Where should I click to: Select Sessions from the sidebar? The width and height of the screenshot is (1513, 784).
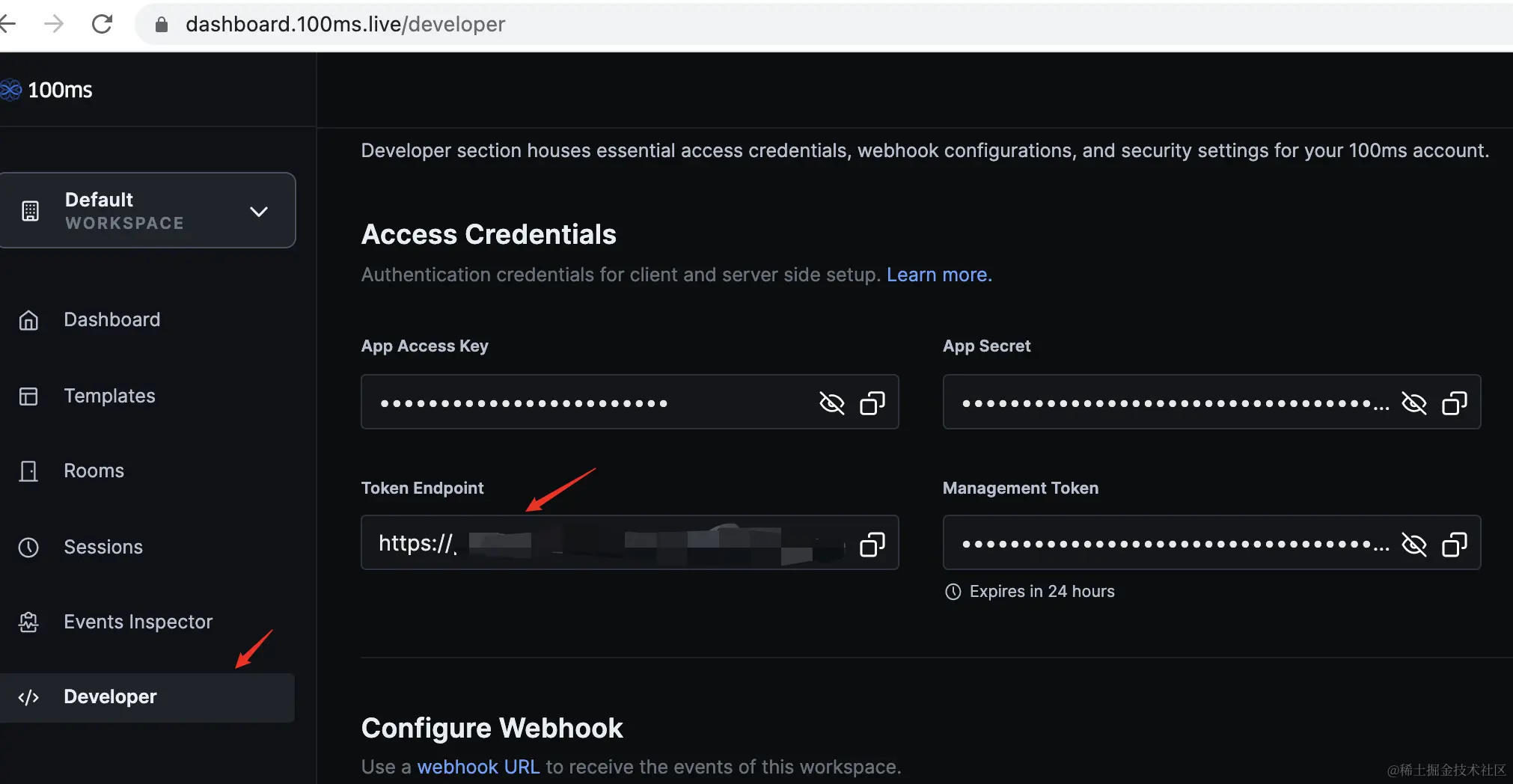[x=103, y=547]
